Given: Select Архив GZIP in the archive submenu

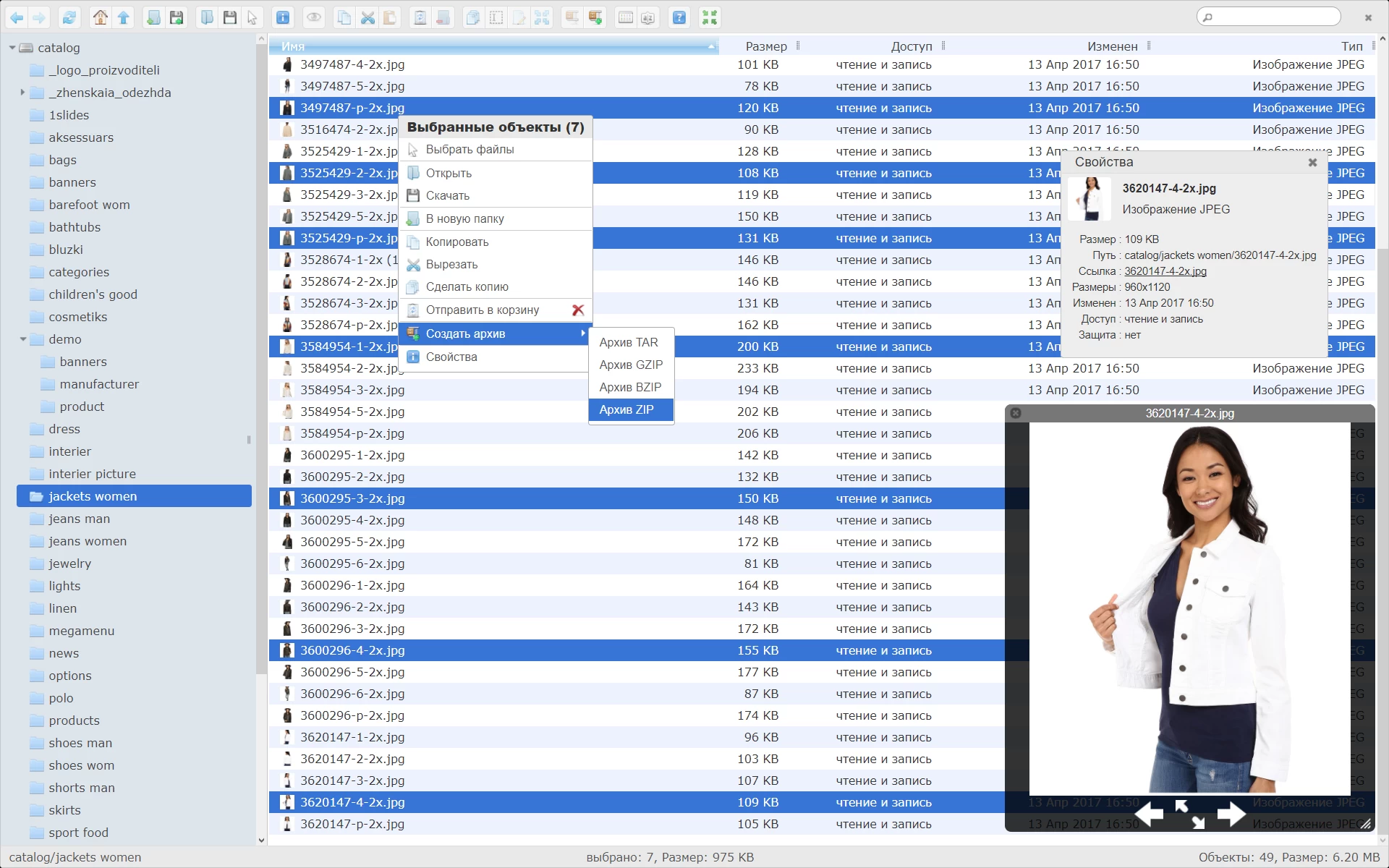Looking at the screenshot, I should coord(631,365).
